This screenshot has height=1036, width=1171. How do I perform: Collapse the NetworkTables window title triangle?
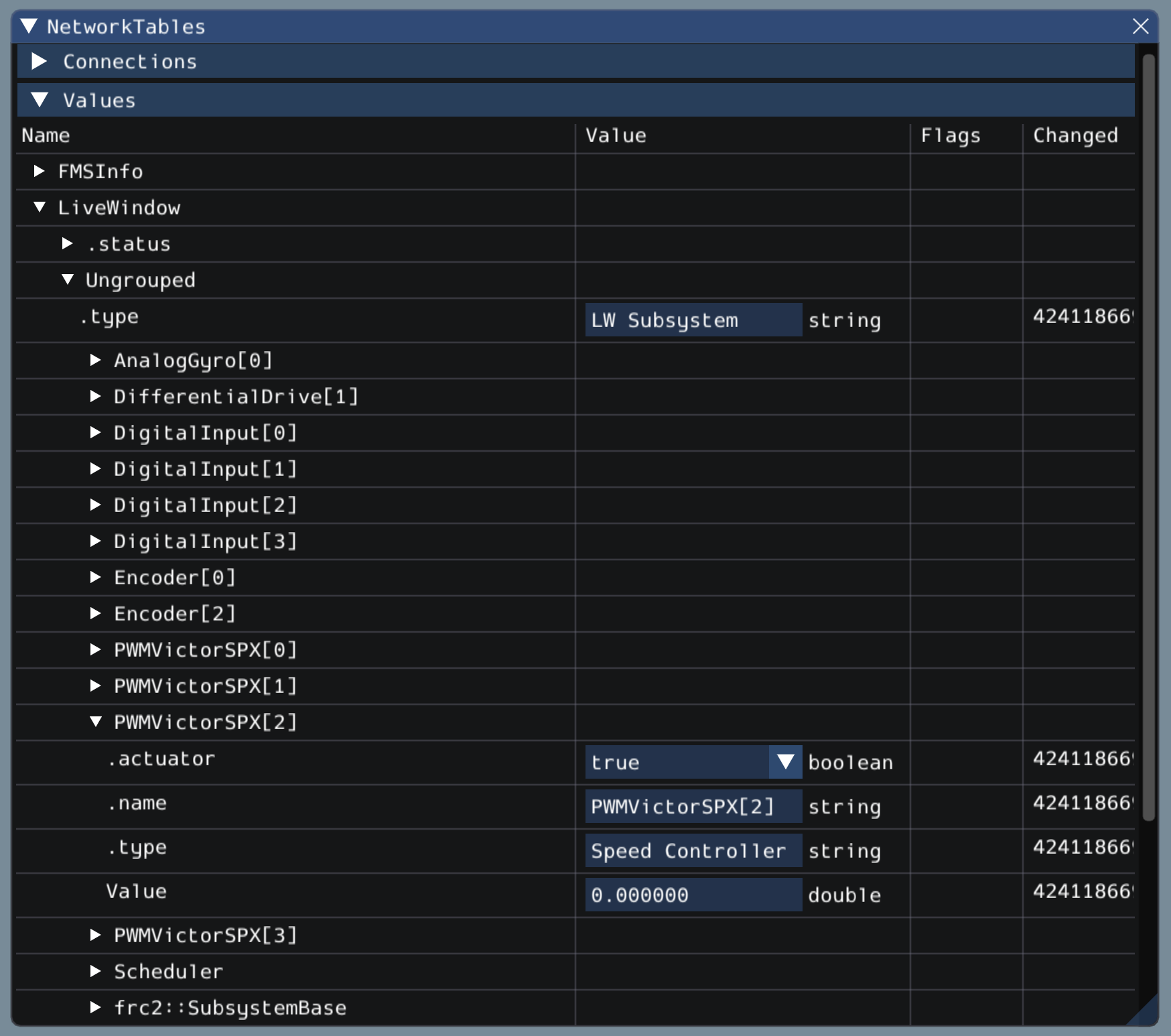point(29,27)
